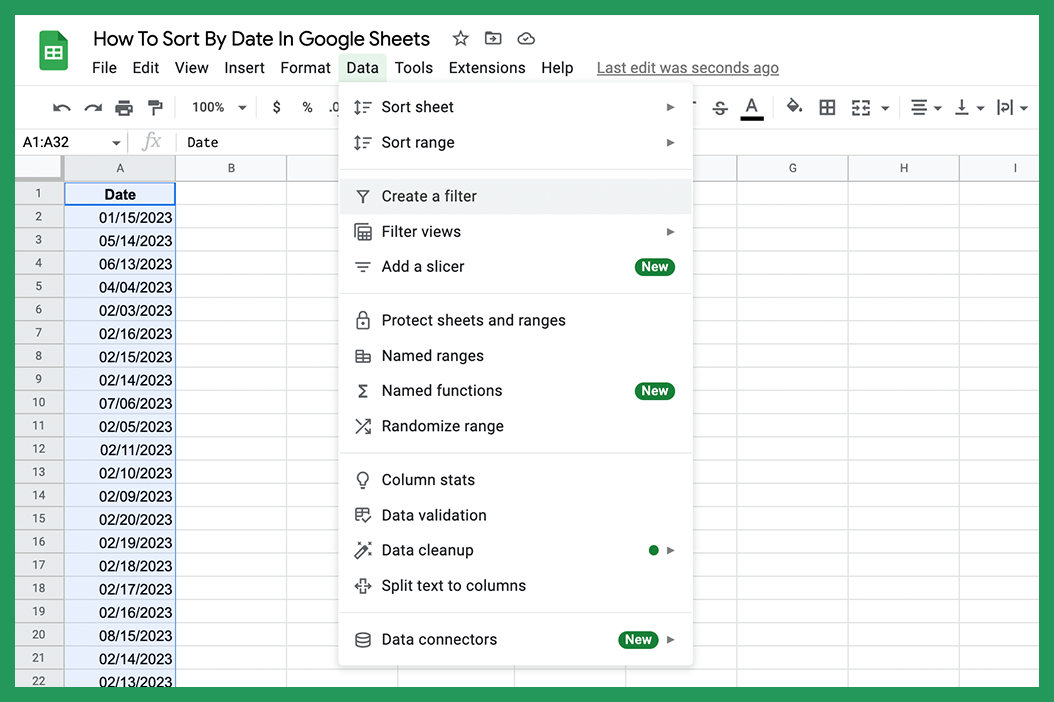Choose Create a filter
This screenshot has height=702, width=1054.
click(x=516, y=196)
